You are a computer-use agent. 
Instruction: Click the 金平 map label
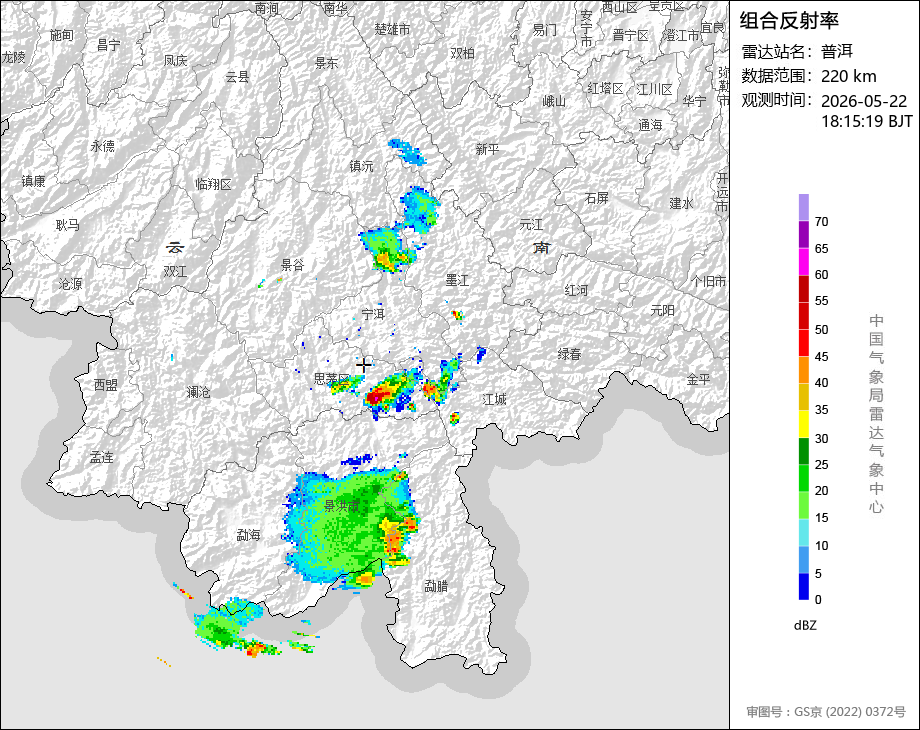[x=699, y=380]
